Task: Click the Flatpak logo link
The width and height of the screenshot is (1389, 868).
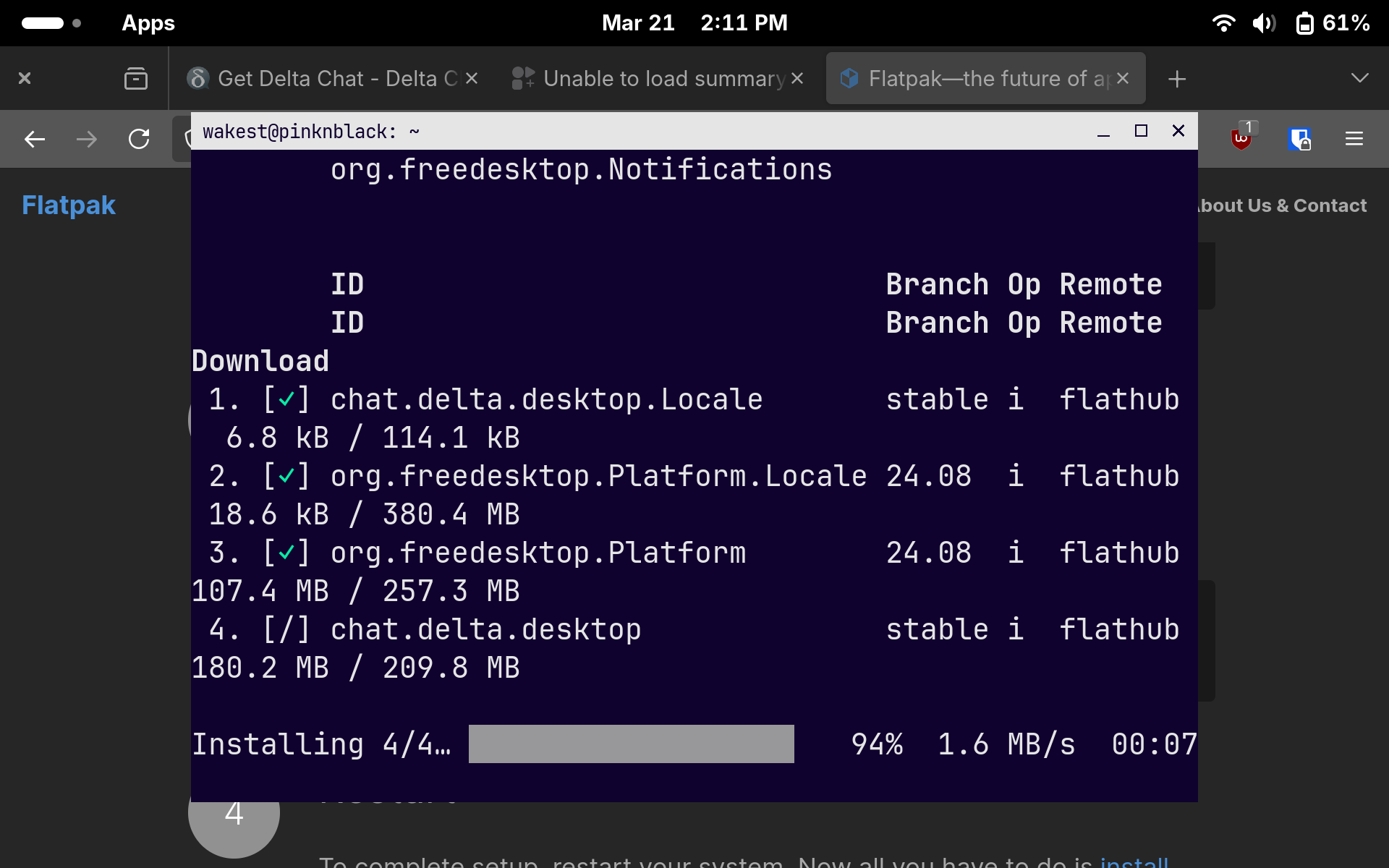Action: click(69, 205)
